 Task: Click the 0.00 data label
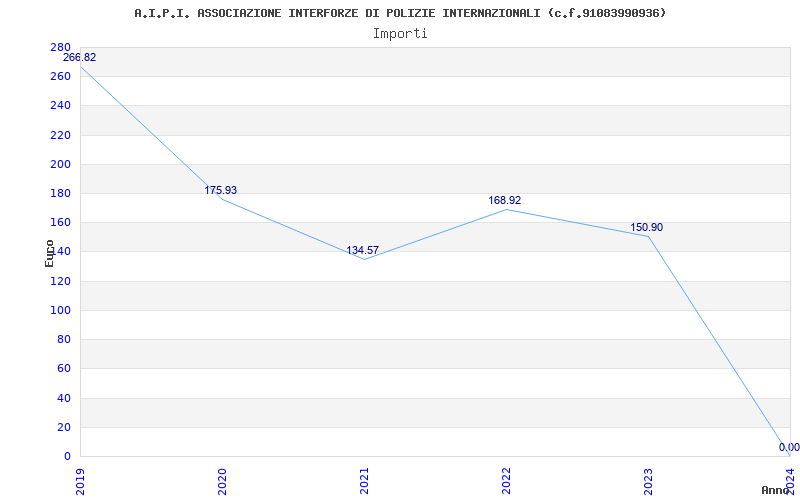point(789,447)
